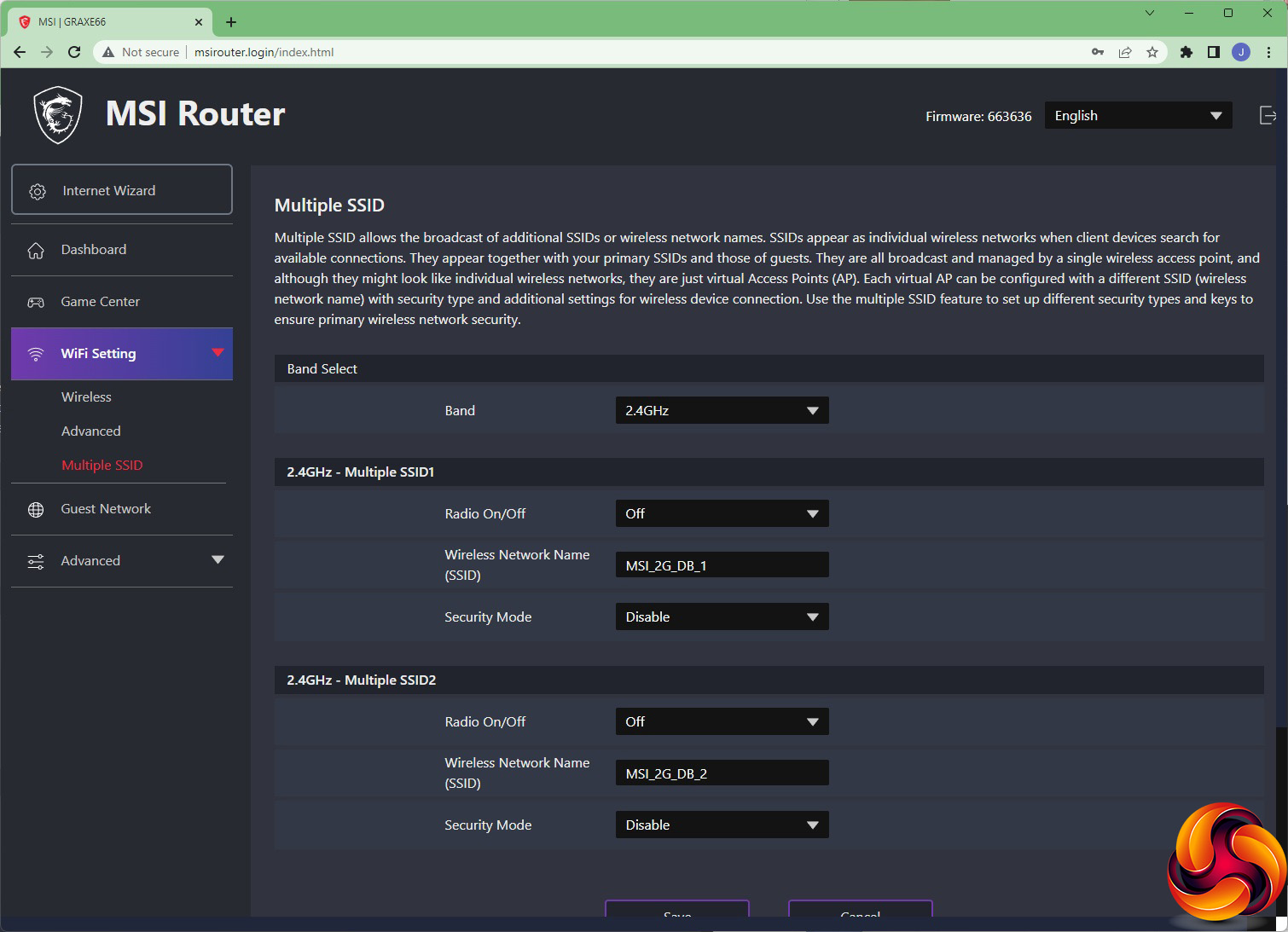Image resolution: width=1288 pixels, height=932 pixels.
Task: Select the Wireless submenu link
Action: [86, 397]
